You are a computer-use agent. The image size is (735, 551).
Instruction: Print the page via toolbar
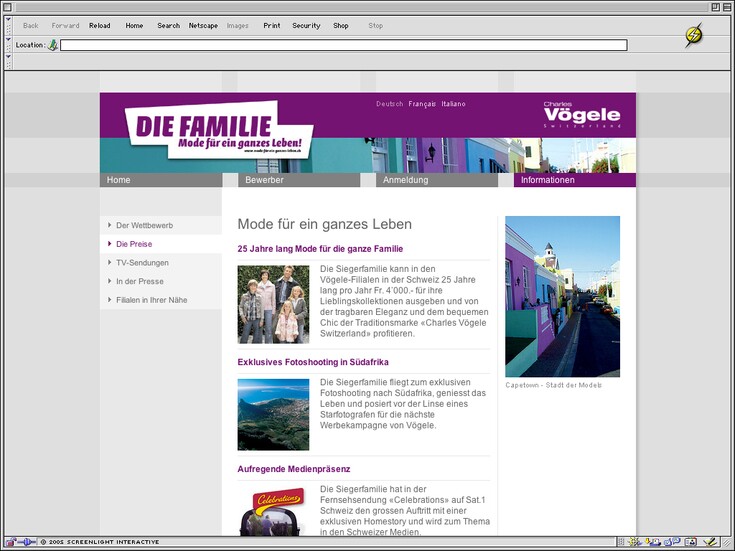pyautogui.click(x=271, y=26)
